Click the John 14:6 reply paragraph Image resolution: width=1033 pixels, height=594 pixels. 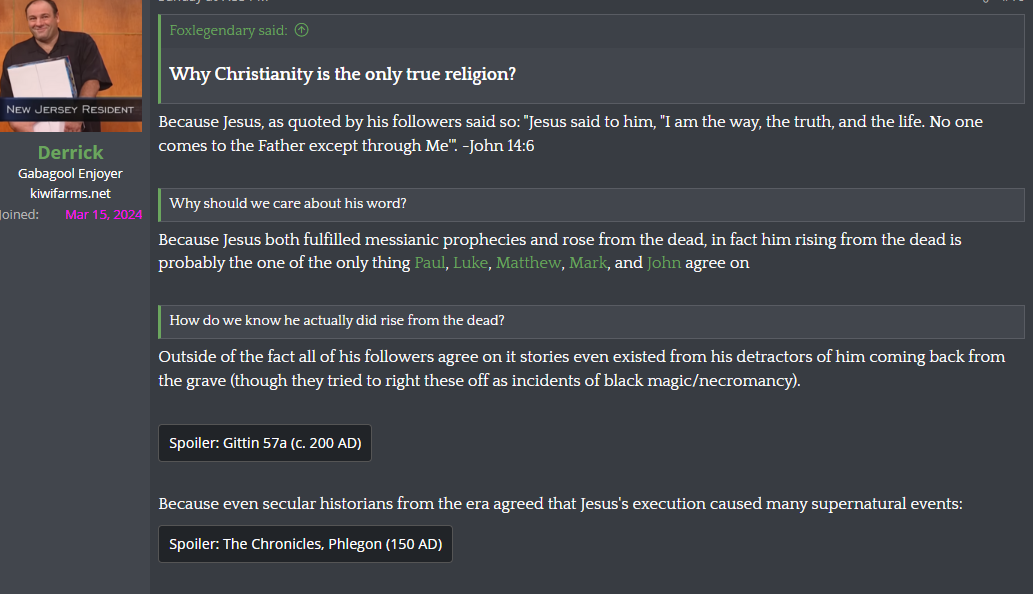point(571,134)
